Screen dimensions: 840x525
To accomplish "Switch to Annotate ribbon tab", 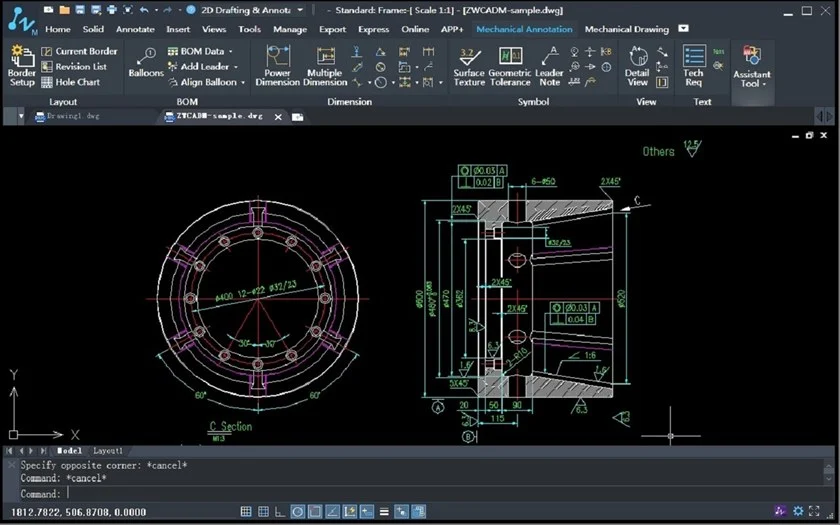I will tap(135, 29).
